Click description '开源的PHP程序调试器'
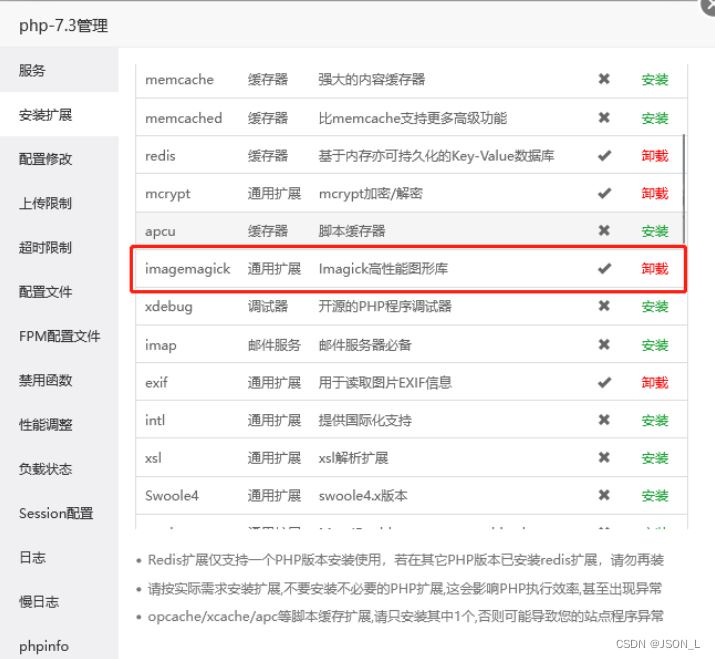The width and height of the screenshot is (715, 659). coord(385,306)
